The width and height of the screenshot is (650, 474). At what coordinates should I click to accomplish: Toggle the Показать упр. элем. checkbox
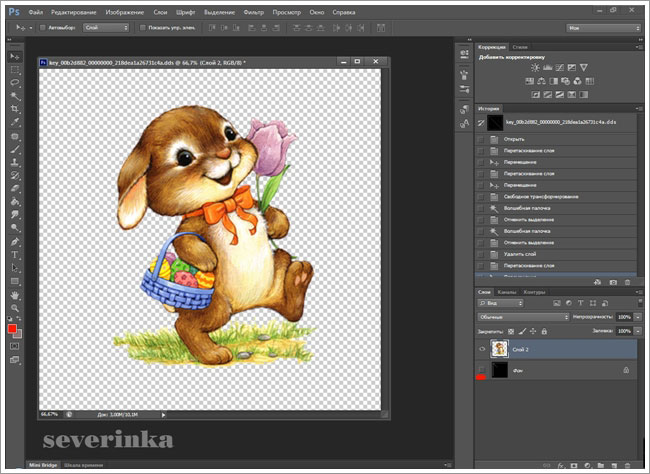[x=142, y=27]
